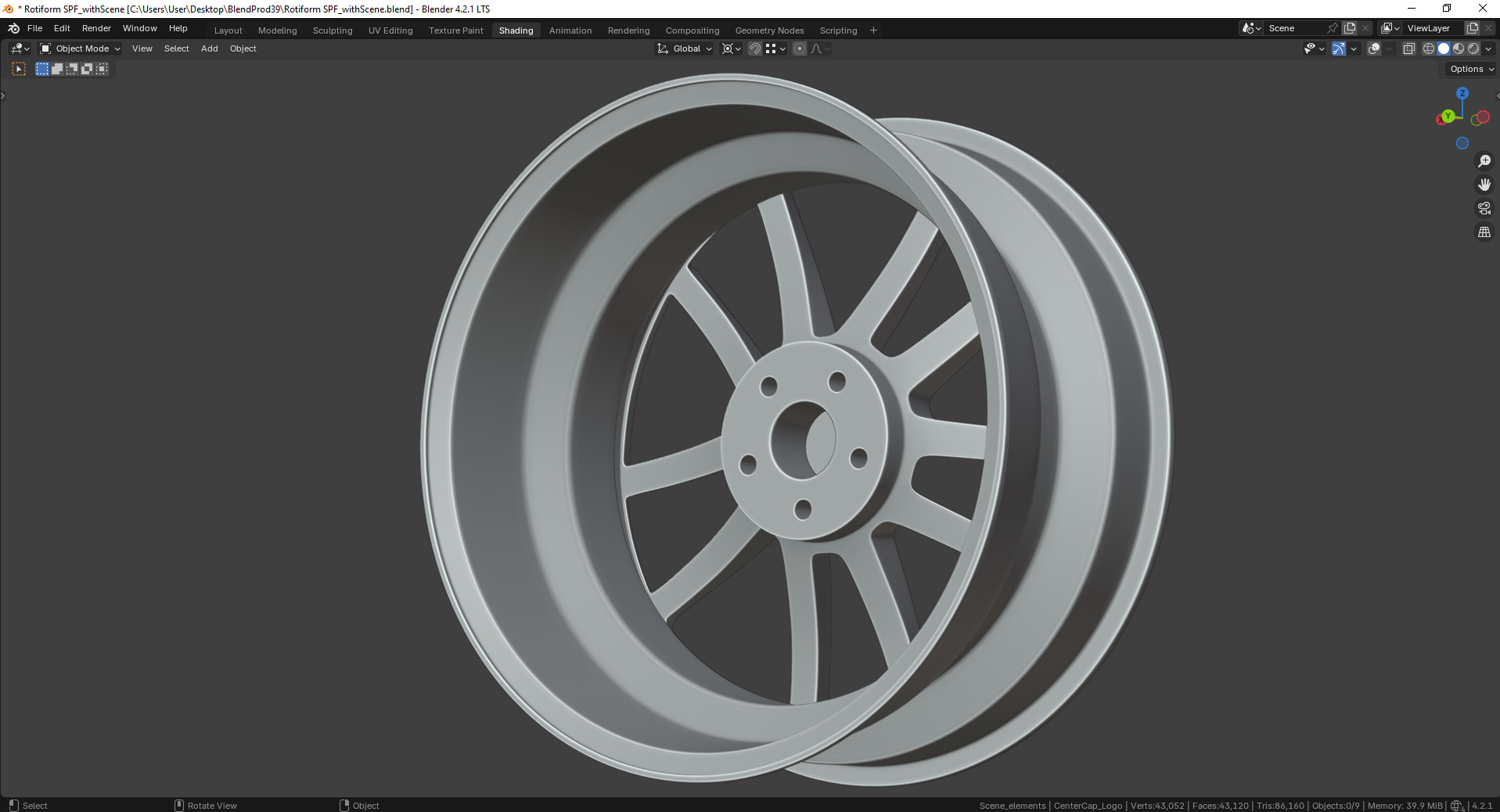Switch to material preview shading
The height and width of the screenshot is (812, 1500).
click(x=1458, y=49)
